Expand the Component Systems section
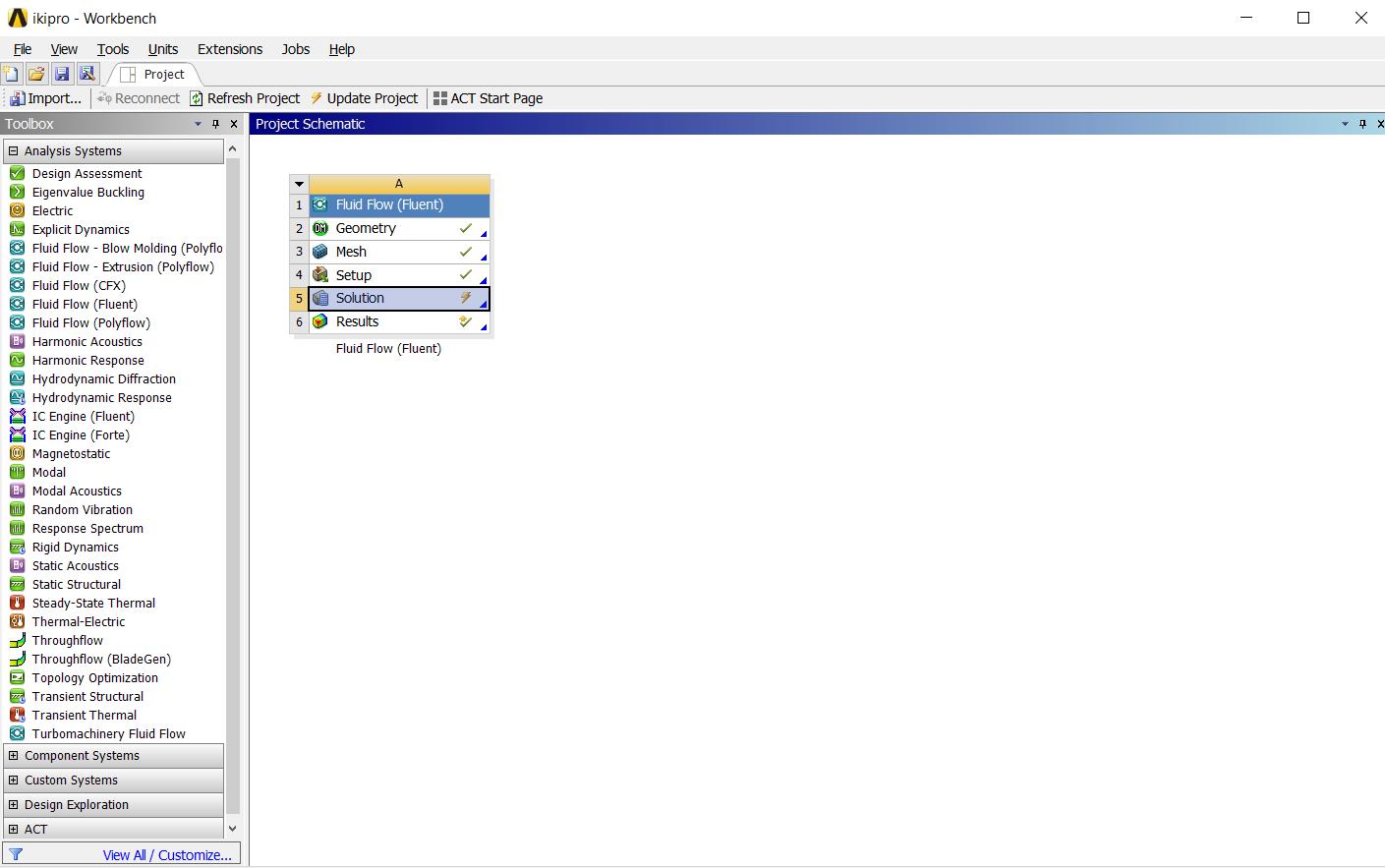The image size is (1385, 868). (14, 756)
